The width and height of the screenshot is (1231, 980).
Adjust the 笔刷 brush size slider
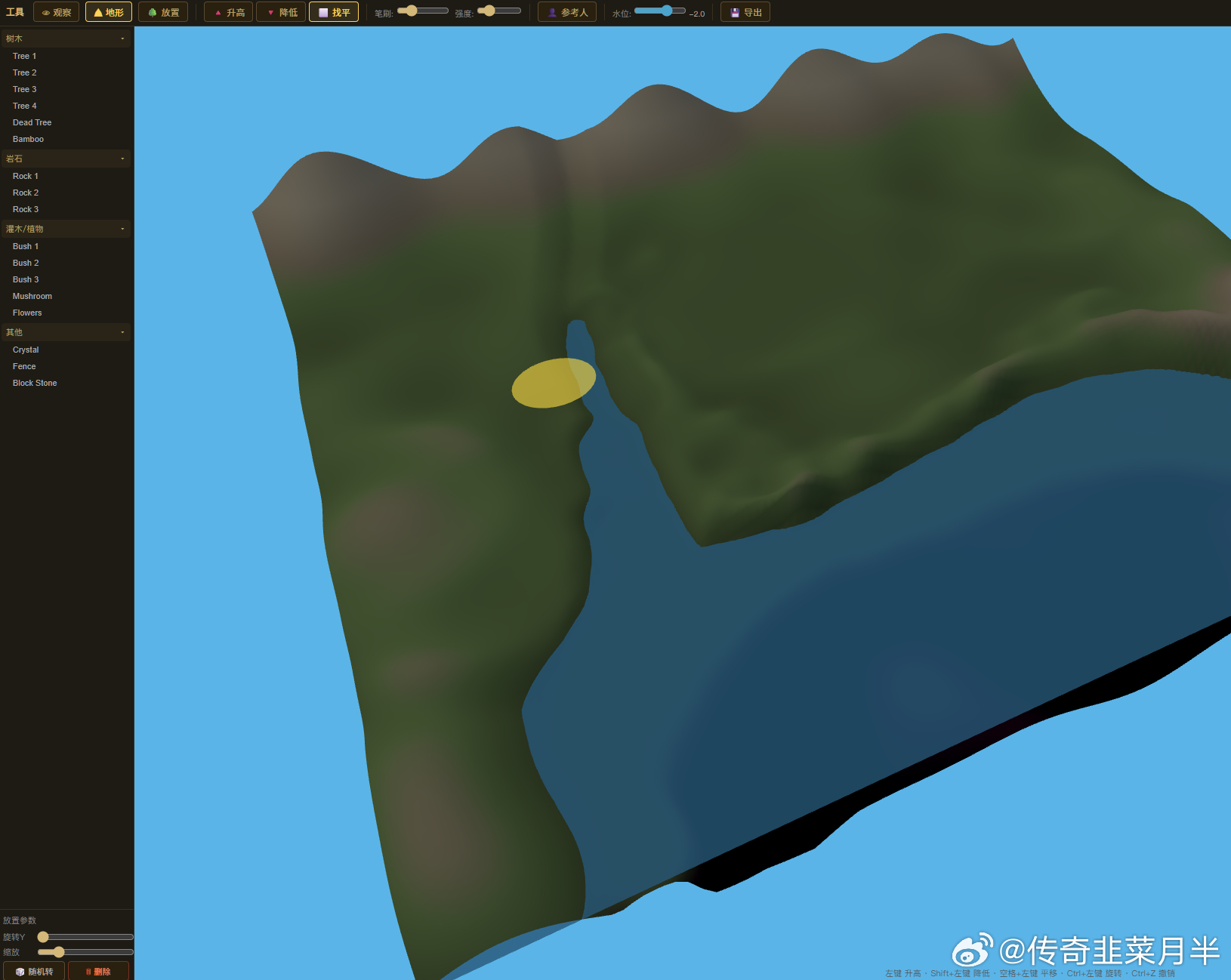423,11
